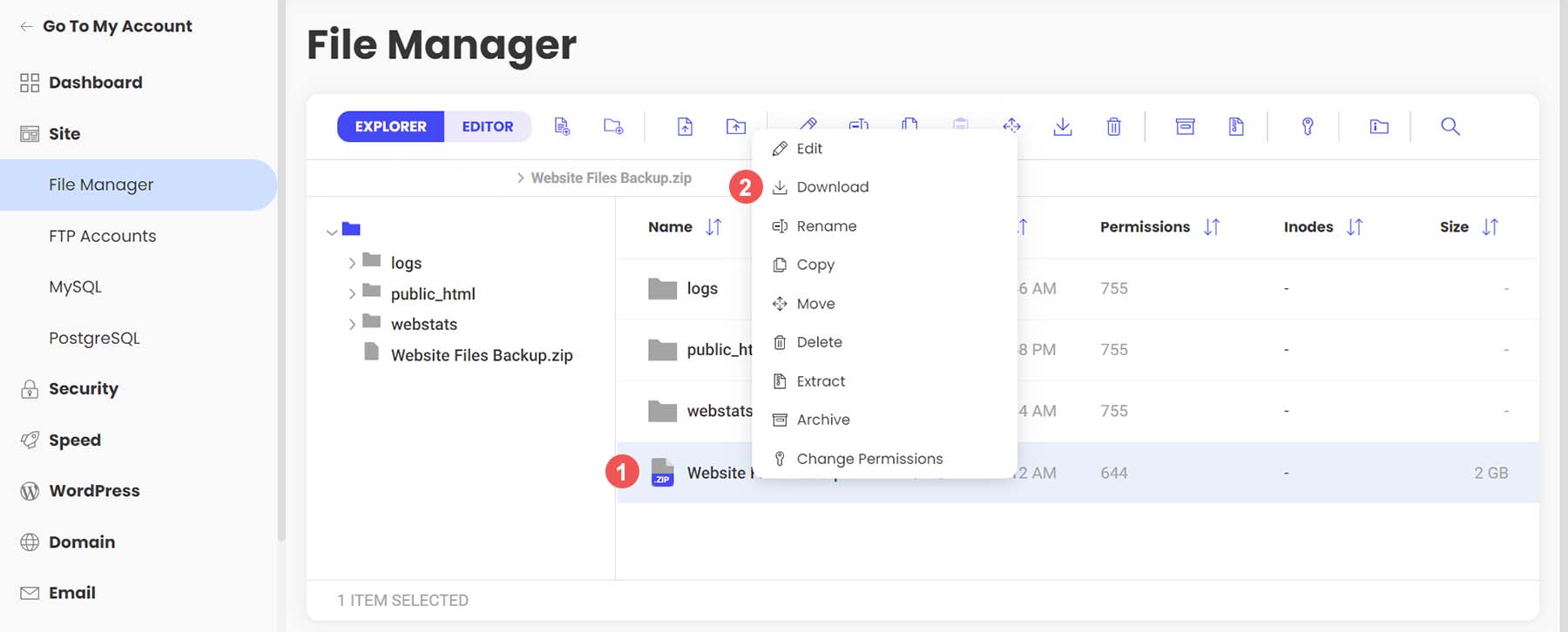Expand the logs folder in tree
The image size is (1568, 632).
(x=352, y=263)
